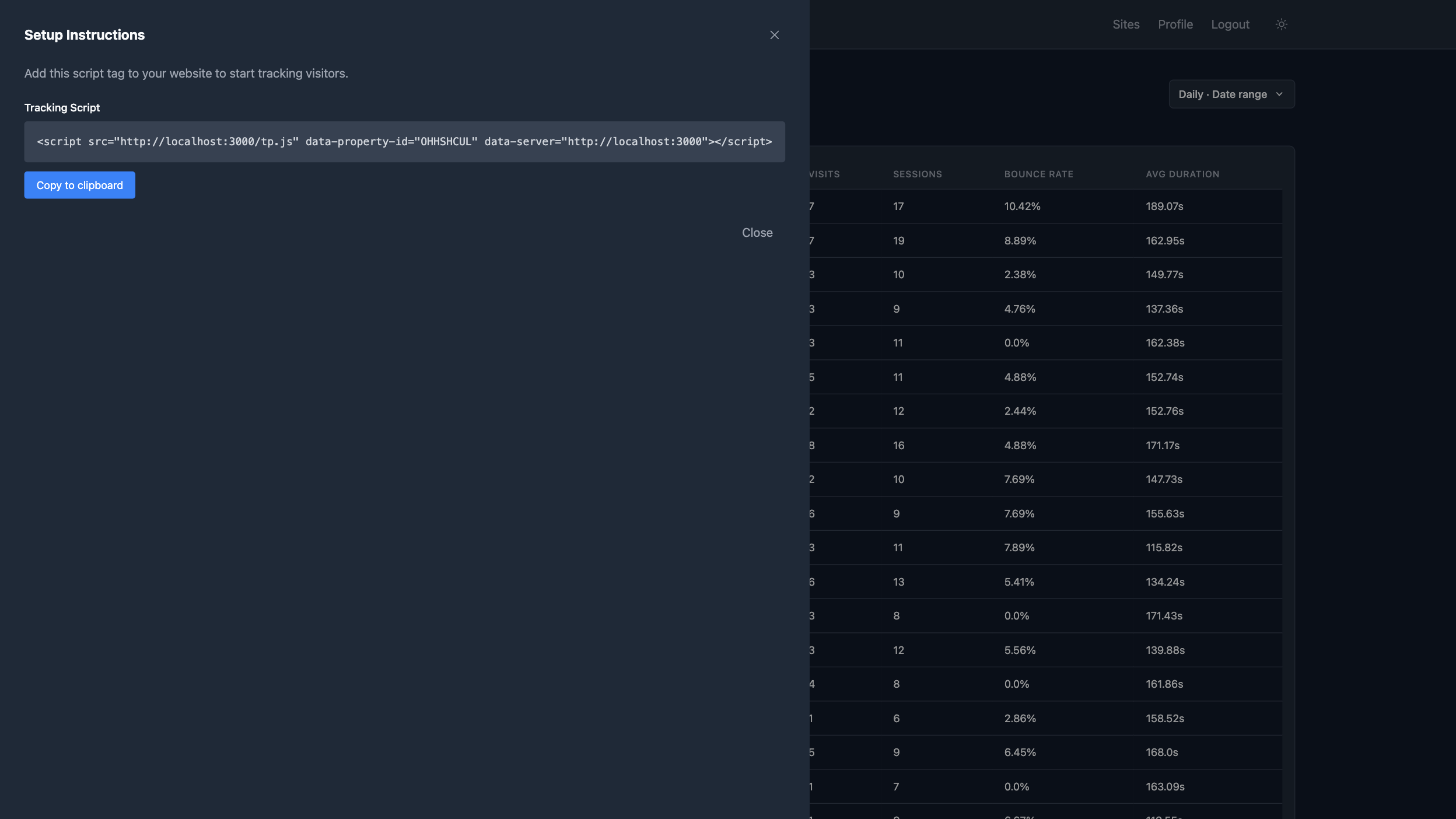The height and width of the screenshot is (819, 1456).
Task: Click the 149.77s duration cell
Action: click(x=1164, y=275)
